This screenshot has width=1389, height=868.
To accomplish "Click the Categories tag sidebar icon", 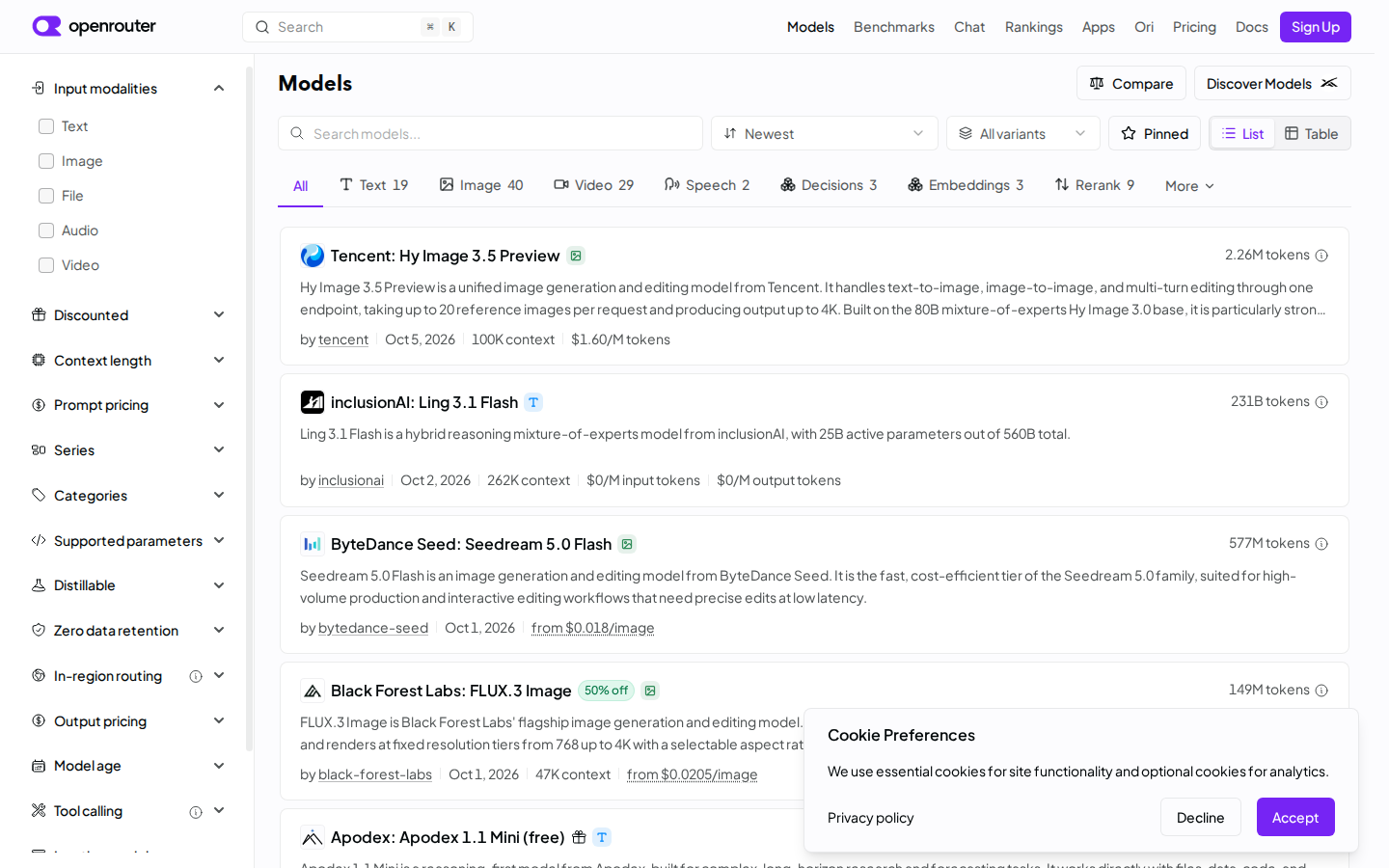I will (x=39, y=495).
